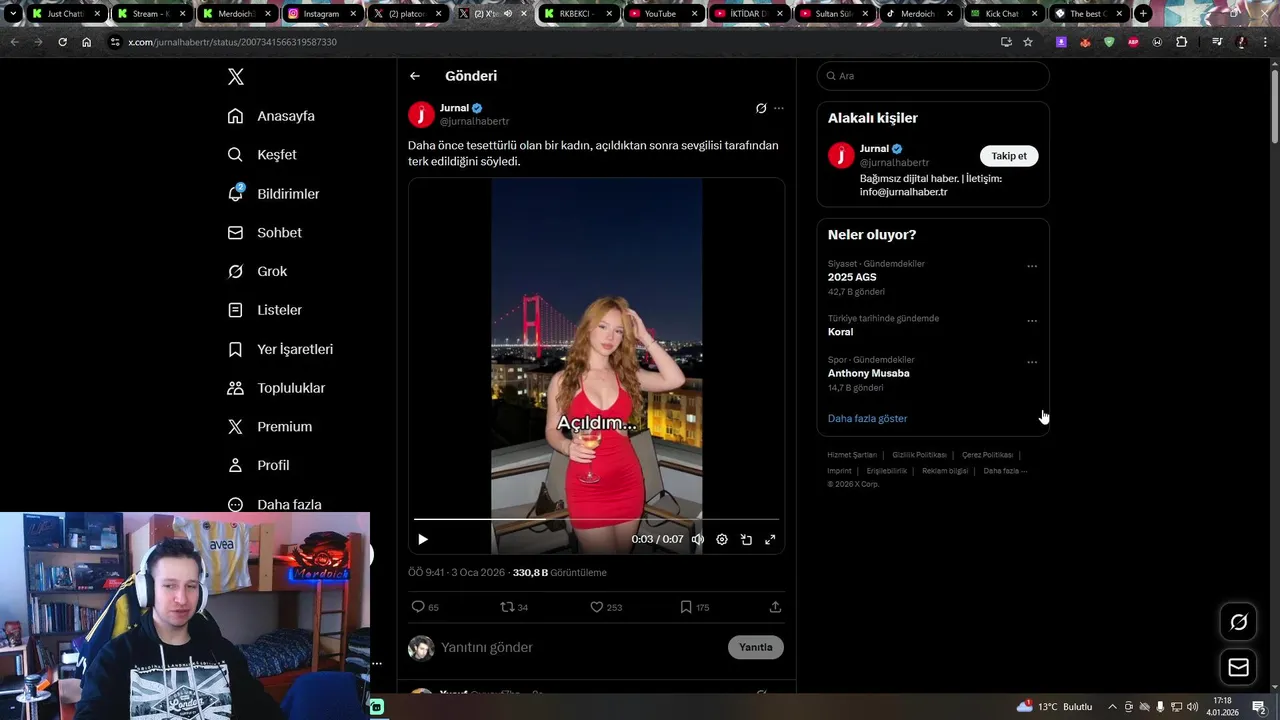
Task: Open the floating messages envelope button
Action: tap(1238, 667)
